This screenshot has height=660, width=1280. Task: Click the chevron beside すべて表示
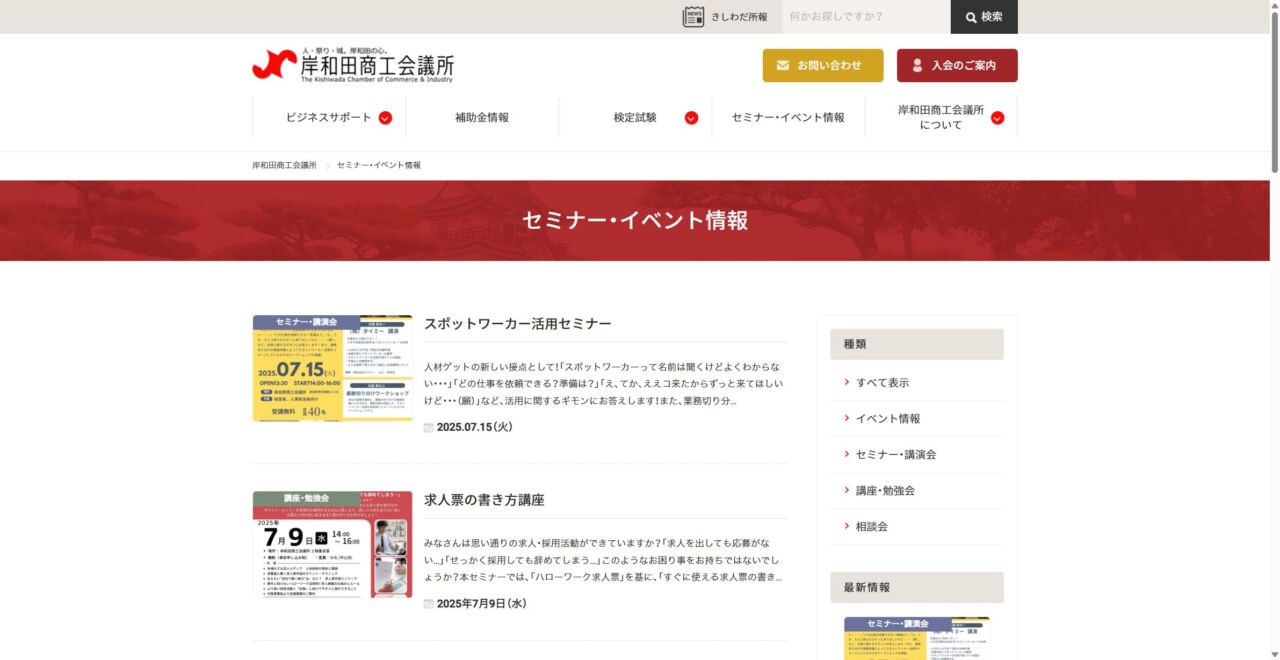[847, 383]
